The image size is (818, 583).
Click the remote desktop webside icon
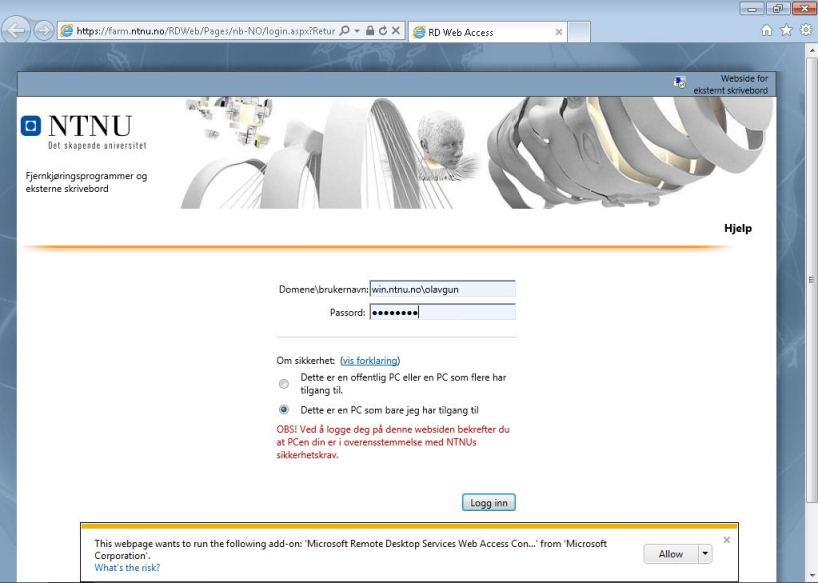pyautogui.click(x=679, y=82)
